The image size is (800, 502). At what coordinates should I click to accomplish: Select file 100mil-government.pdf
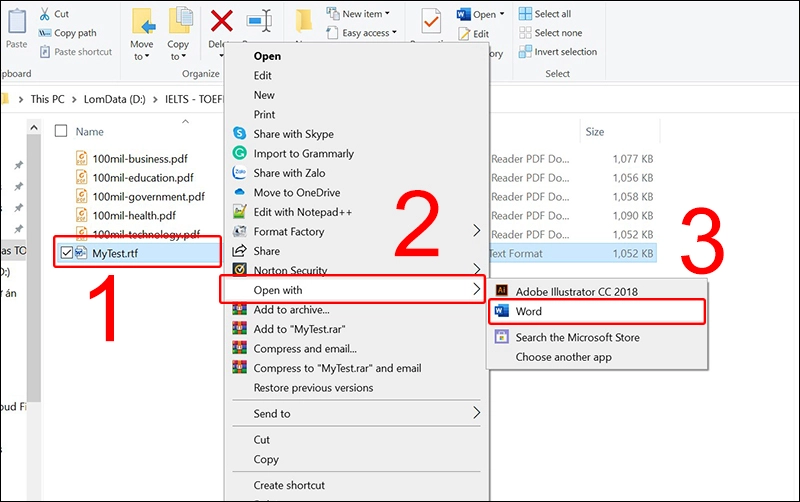coord(148,196)
